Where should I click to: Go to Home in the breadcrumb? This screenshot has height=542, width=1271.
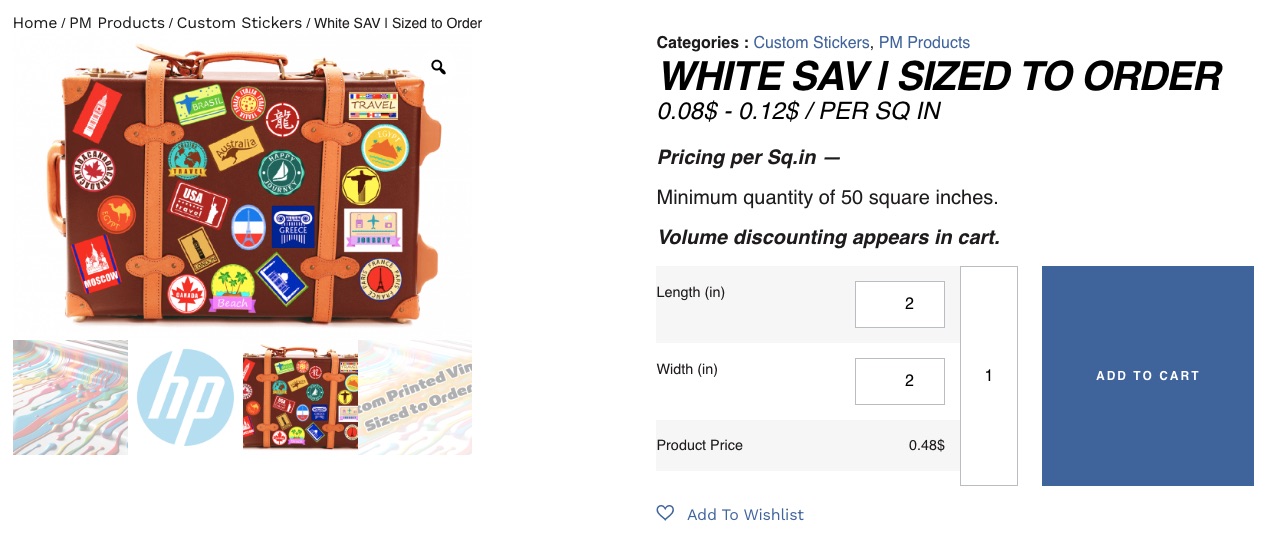click(x=34, y=23)
